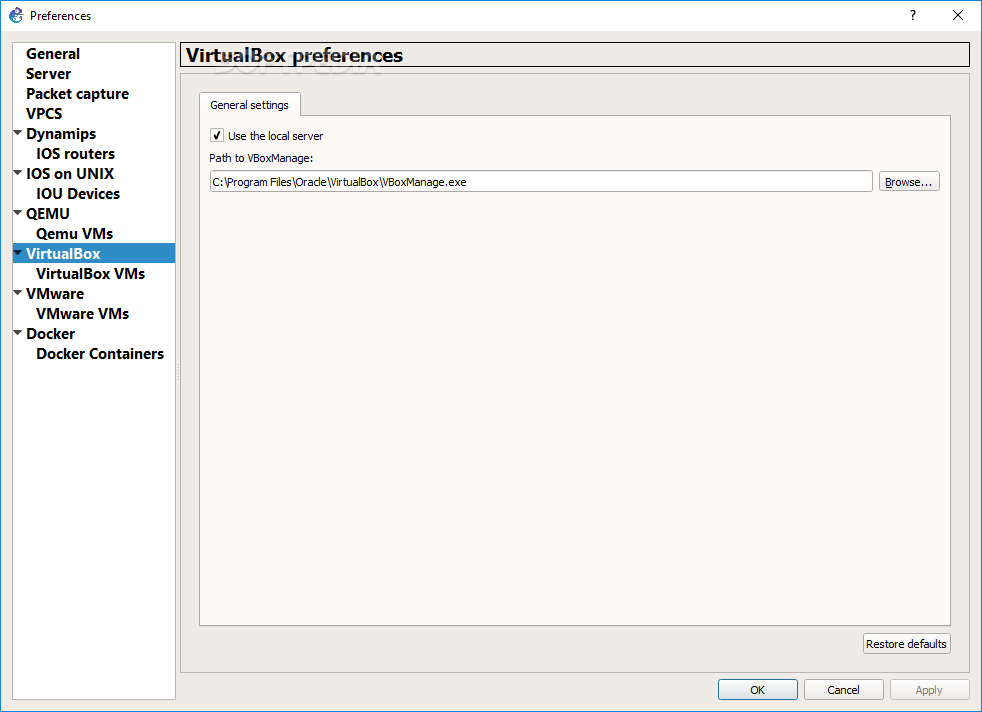This screenshot has width=982, height=712.
Task: Open the General settings tab
Action: 249,105
